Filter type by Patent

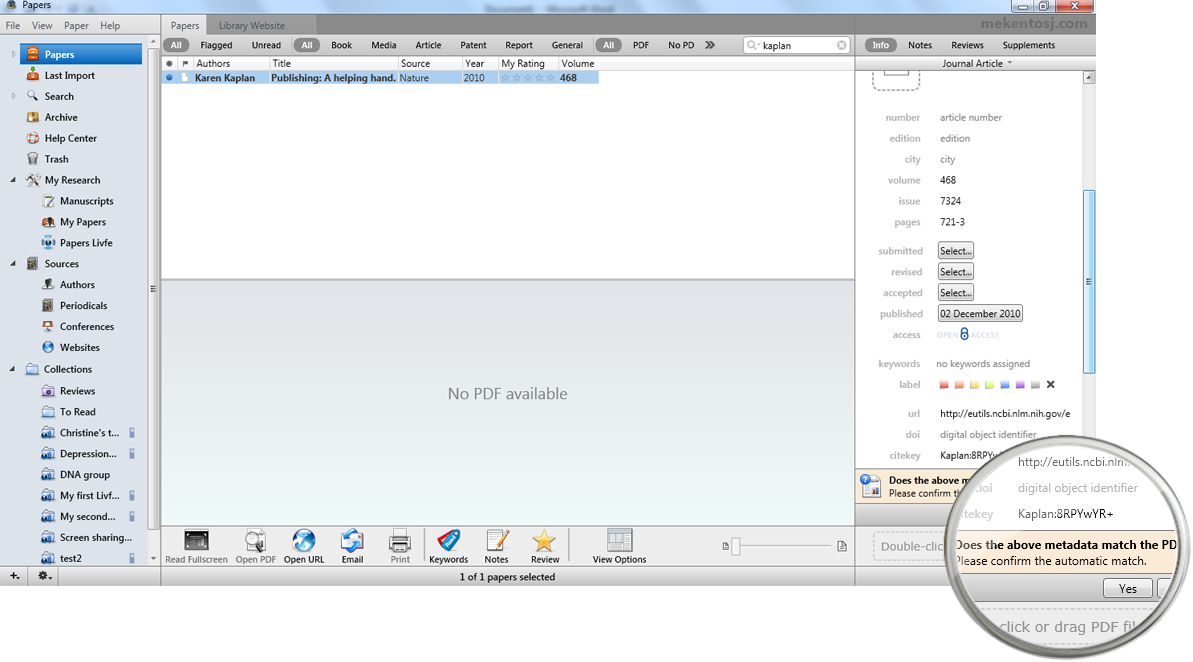(473, 45)
